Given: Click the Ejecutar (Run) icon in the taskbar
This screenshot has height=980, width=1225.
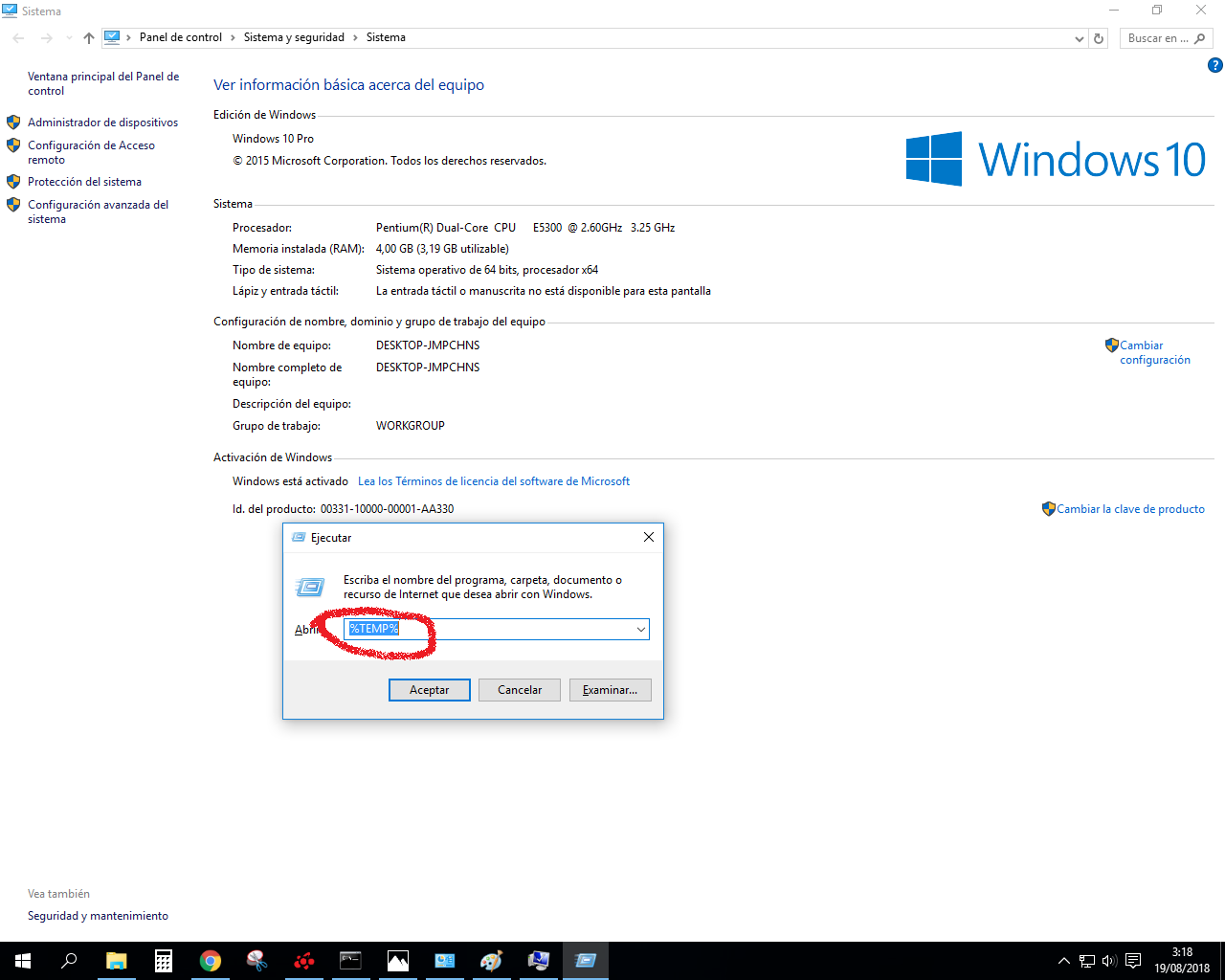Looking at the screenshot, I should [585, 961].
